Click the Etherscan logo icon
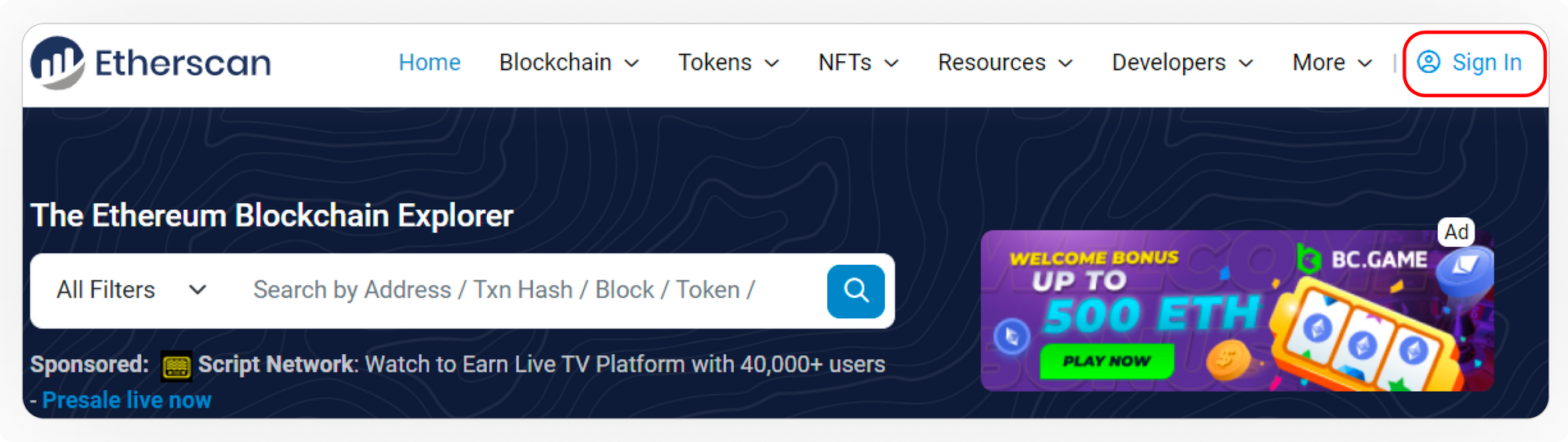This screenshot has height=442, width=1568. pos(57,63)
